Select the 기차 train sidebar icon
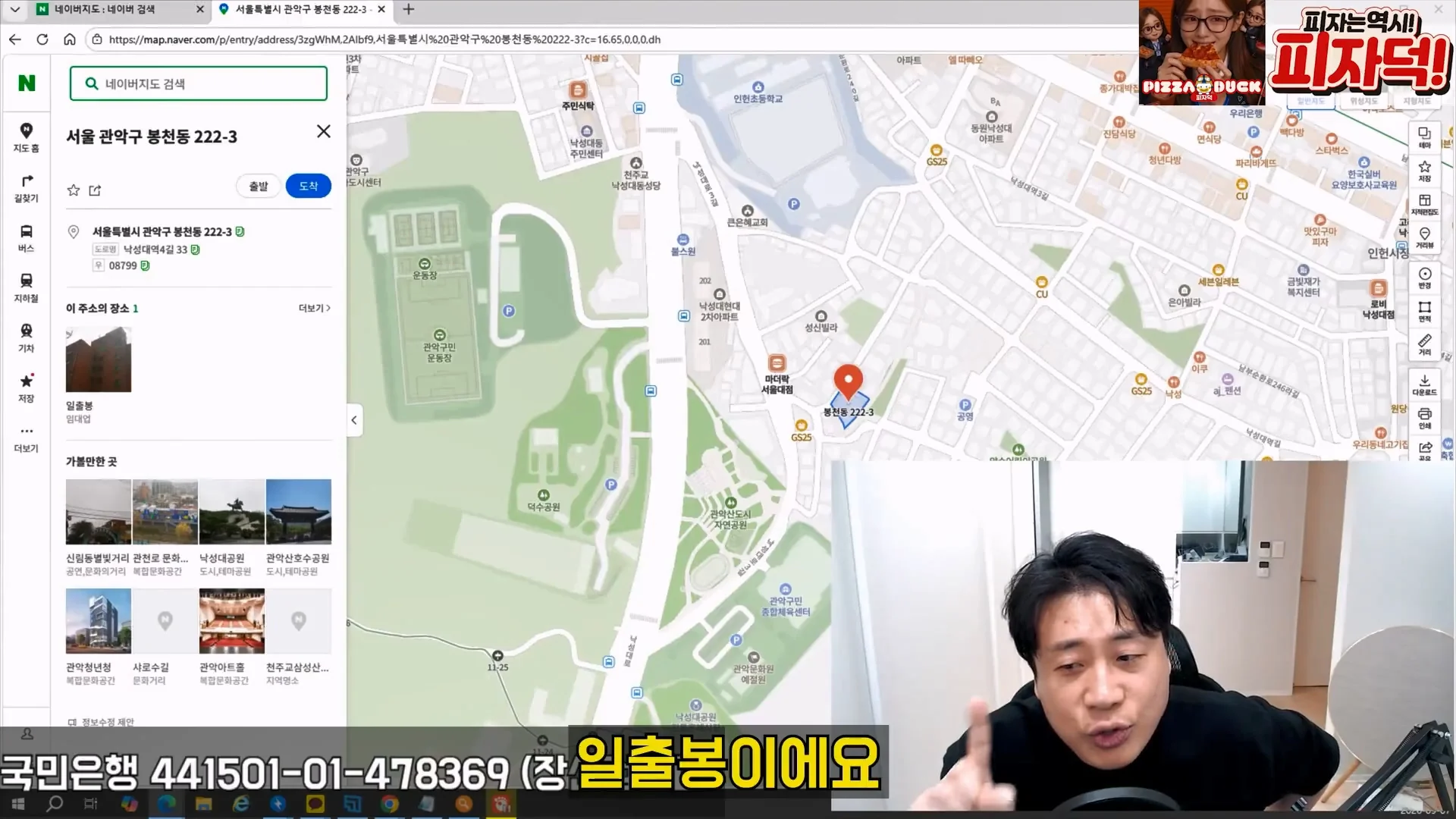 (x=26, y=338)
